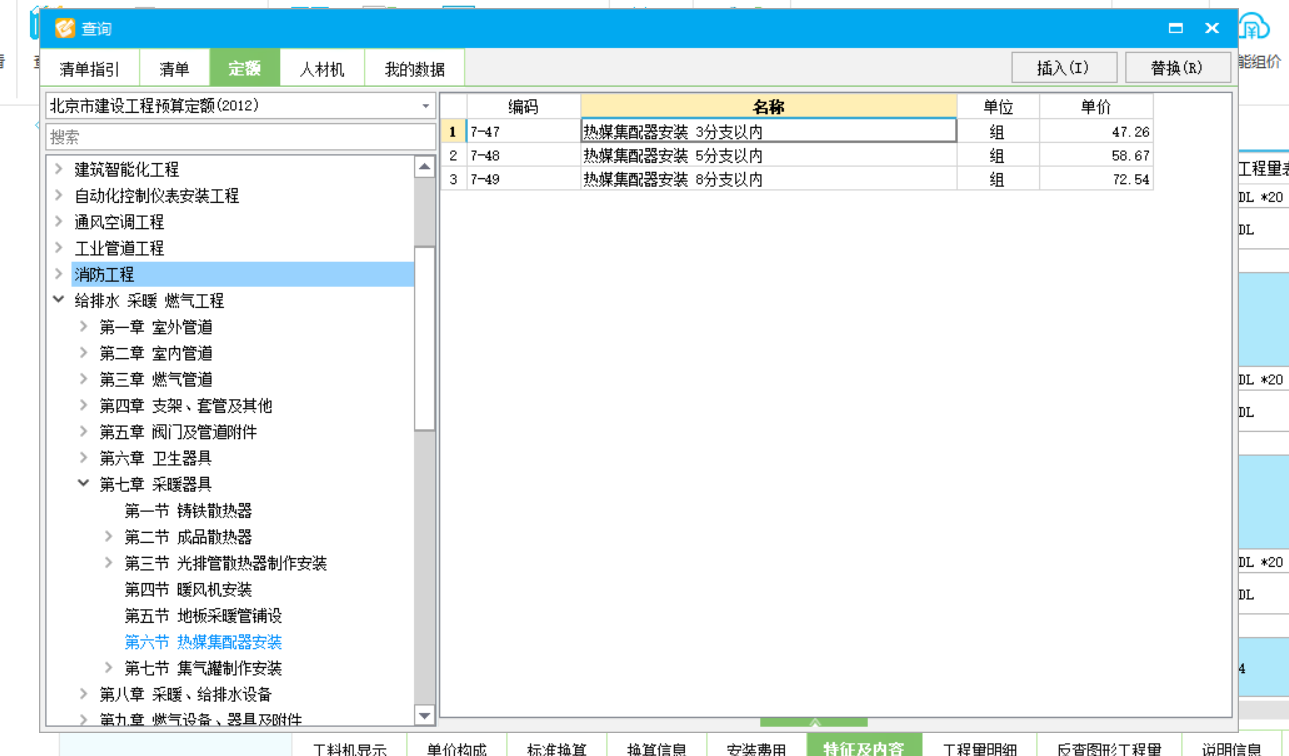The image size is (1289, 756).
Task: Expand 第五章 阀门及管道附件
Action: click(x=84, y=431)
